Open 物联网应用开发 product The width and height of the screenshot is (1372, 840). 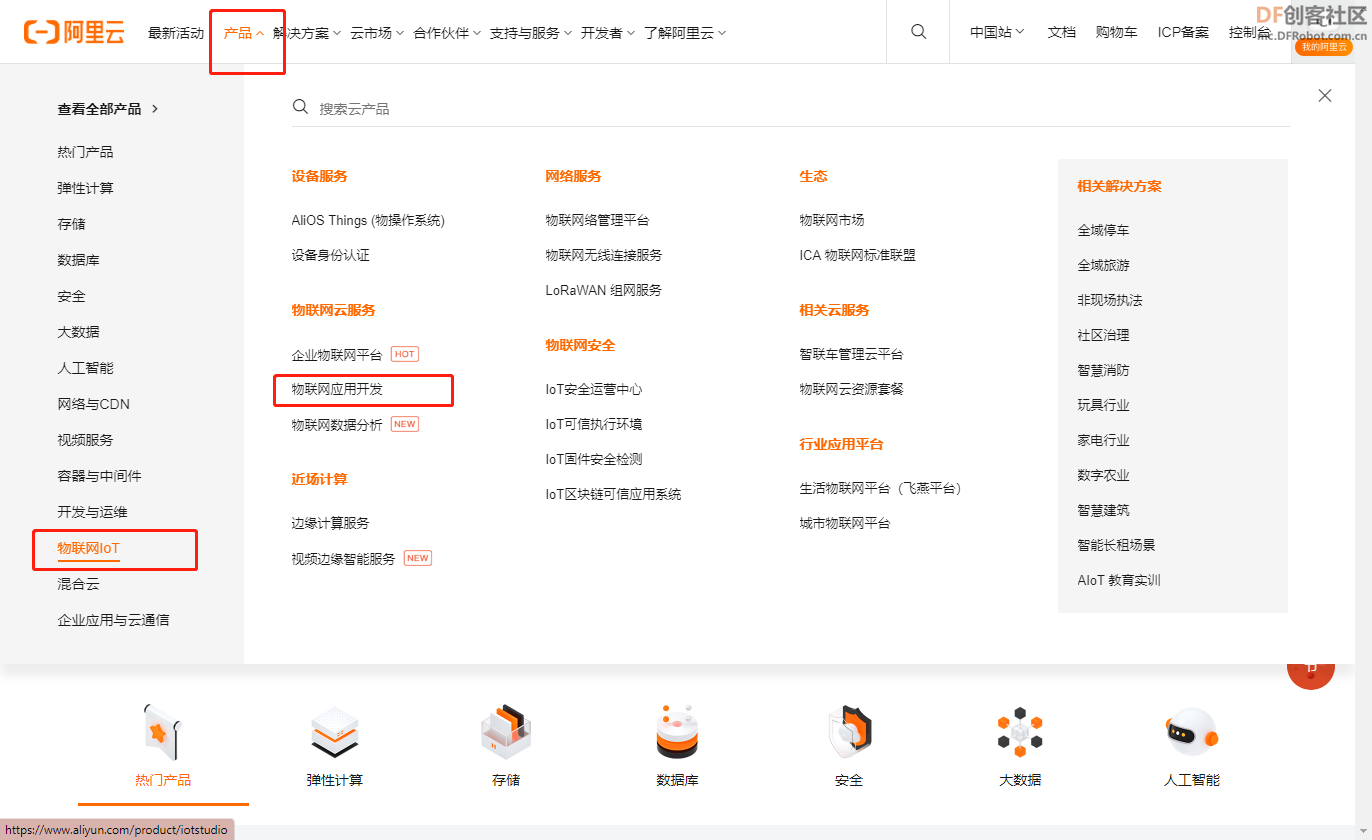(337, 389)
